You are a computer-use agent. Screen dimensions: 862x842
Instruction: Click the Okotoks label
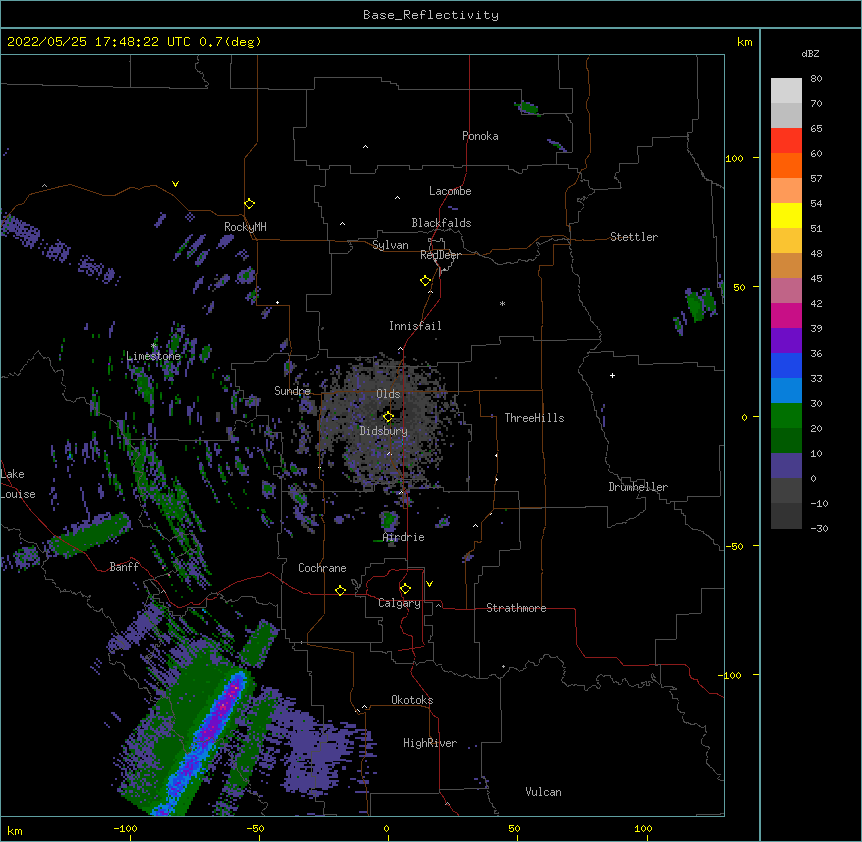click(412, 700)
